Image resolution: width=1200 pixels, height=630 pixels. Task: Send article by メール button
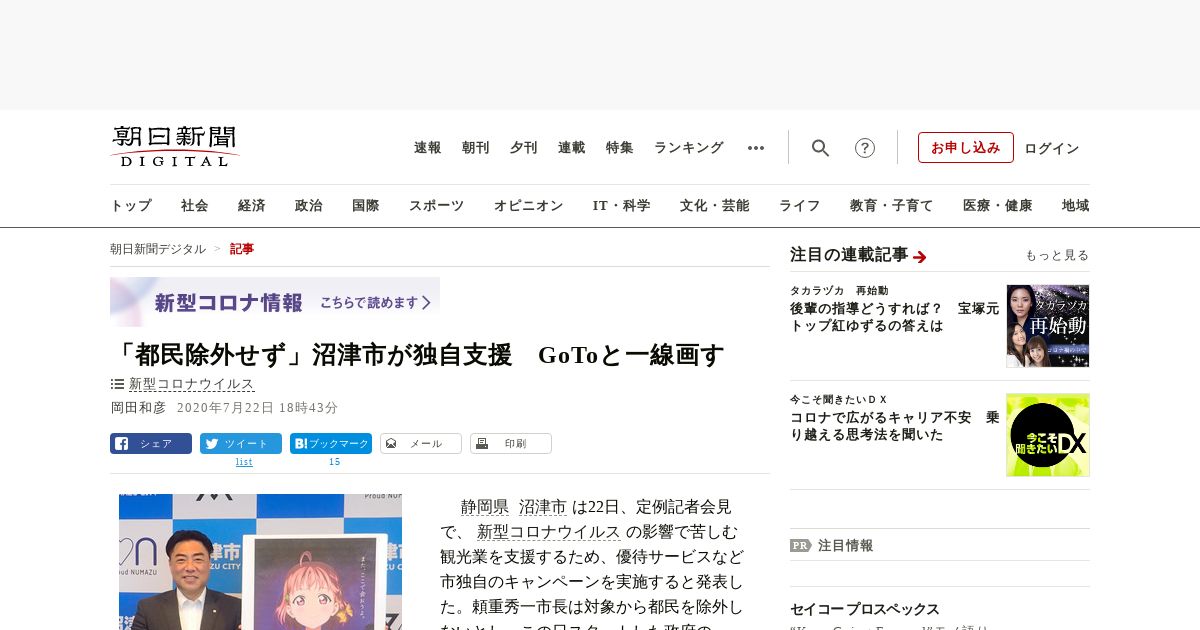pyautogui.click(x=421, y=443)
